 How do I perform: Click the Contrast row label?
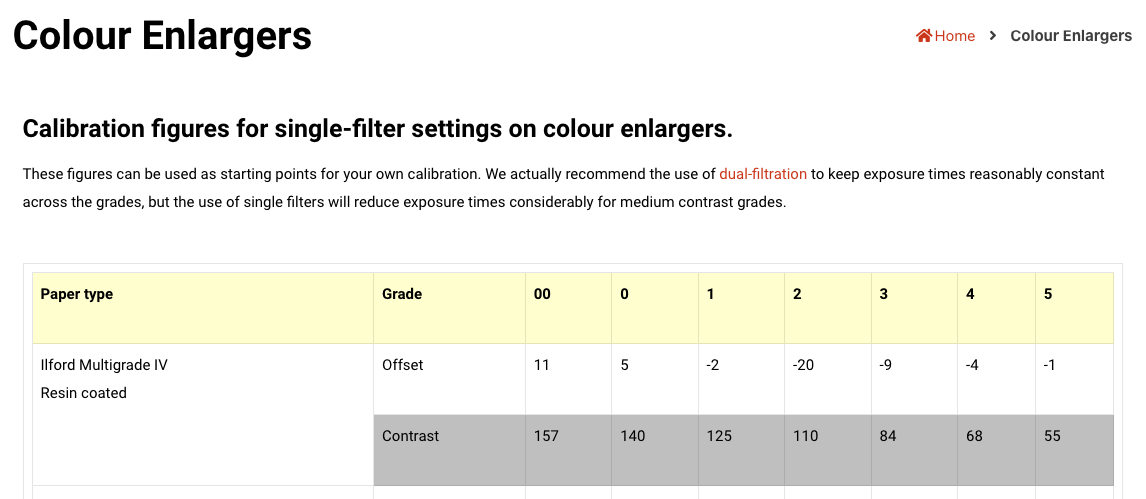pyautogui.click(x=410, y=436)
